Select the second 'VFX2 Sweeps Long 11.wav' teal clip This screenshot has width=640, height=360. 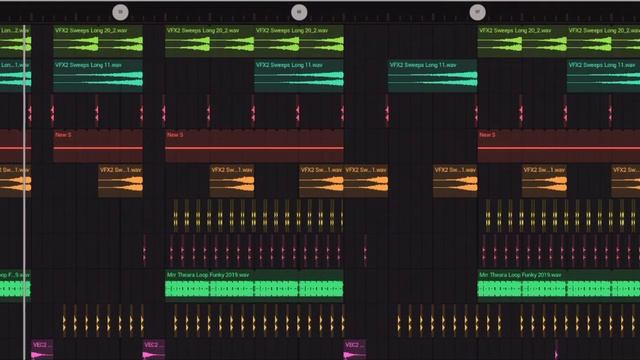(299, 76)
